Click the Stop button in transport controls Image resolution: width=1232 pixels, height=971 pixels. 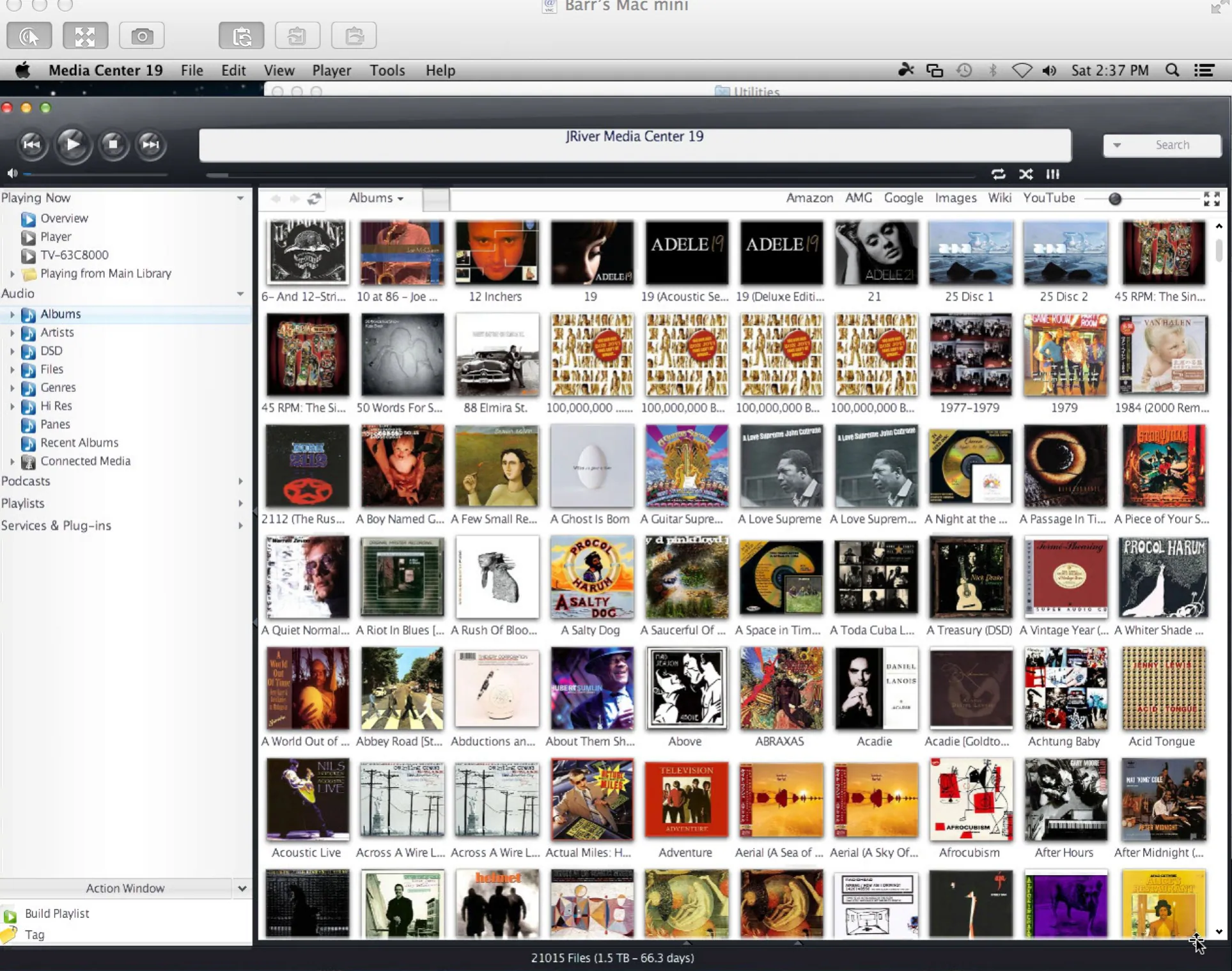pyautogui.click(x=111, y=144)
